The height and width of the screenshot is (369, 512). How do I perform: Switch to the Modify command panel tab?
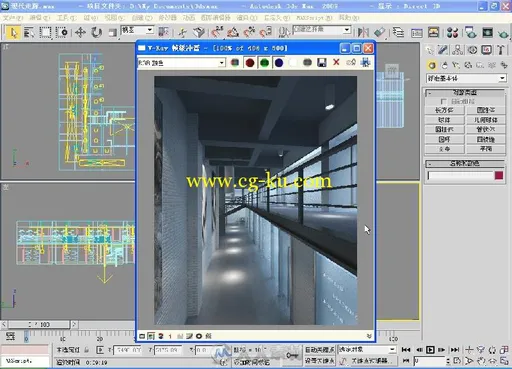(x=443, y=50)
